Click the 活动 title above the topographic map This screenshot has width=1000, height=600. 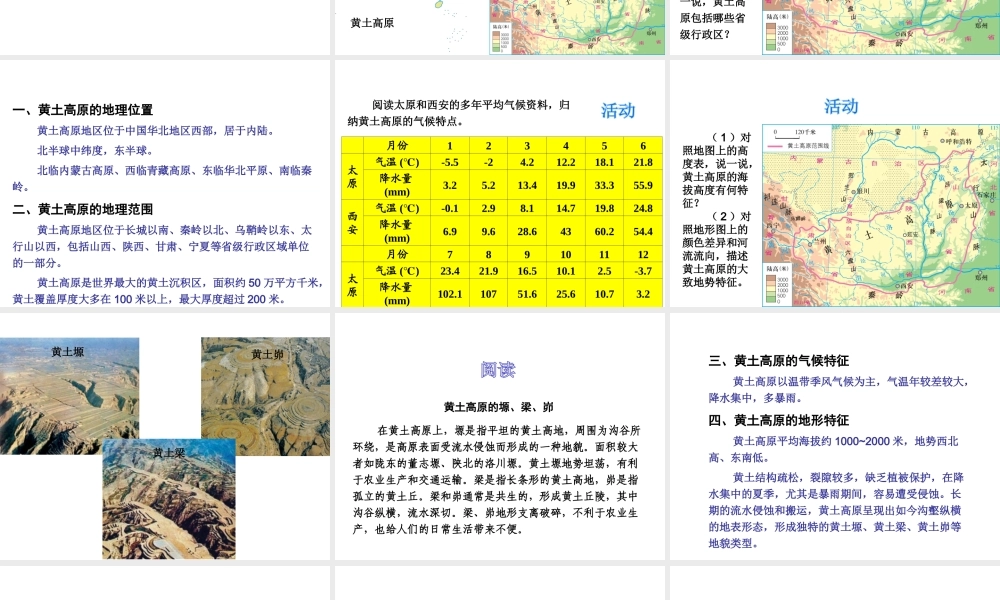tap(841, 106)
